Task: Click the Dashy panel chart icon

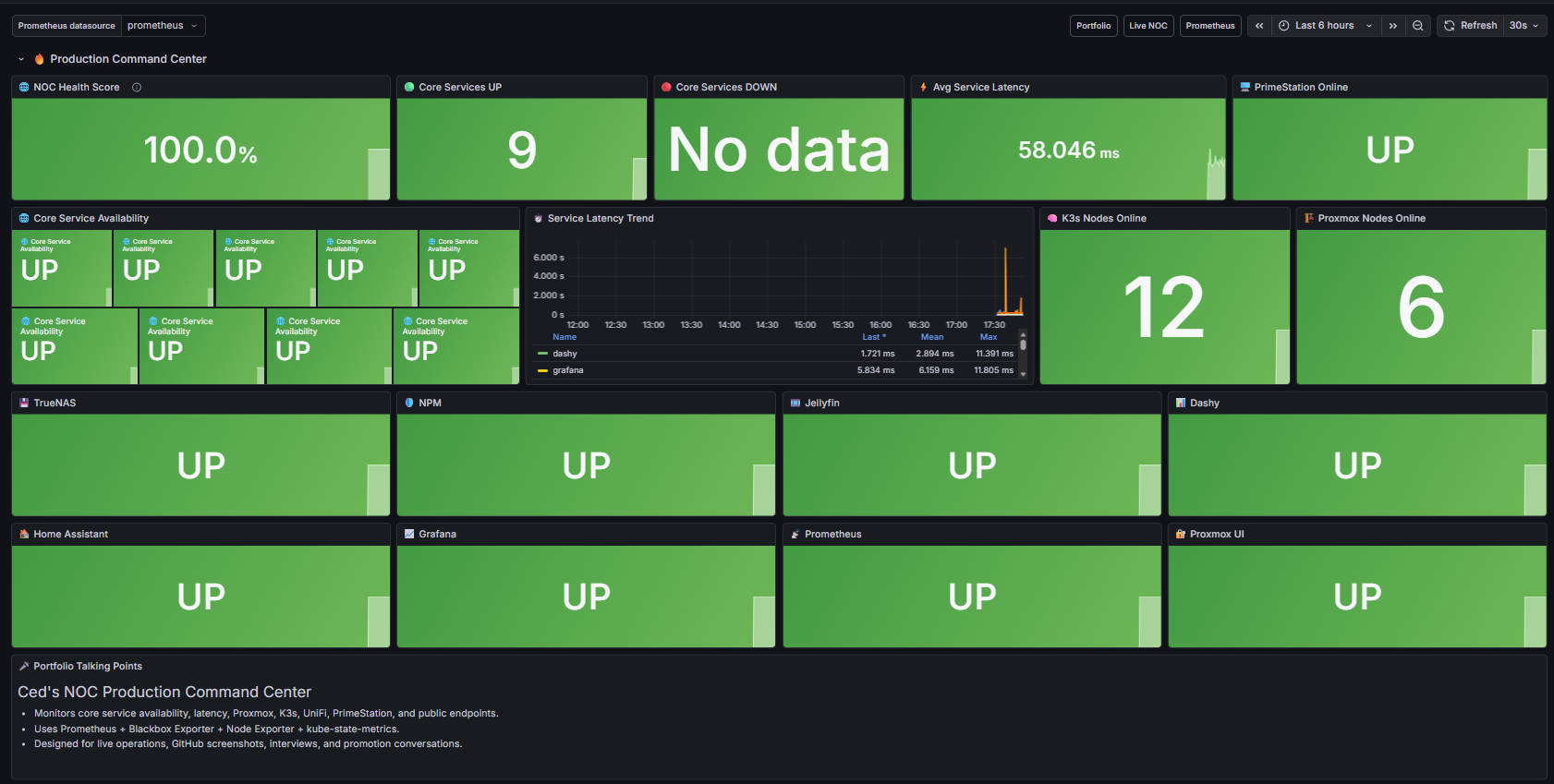Action: [1181, 403]
